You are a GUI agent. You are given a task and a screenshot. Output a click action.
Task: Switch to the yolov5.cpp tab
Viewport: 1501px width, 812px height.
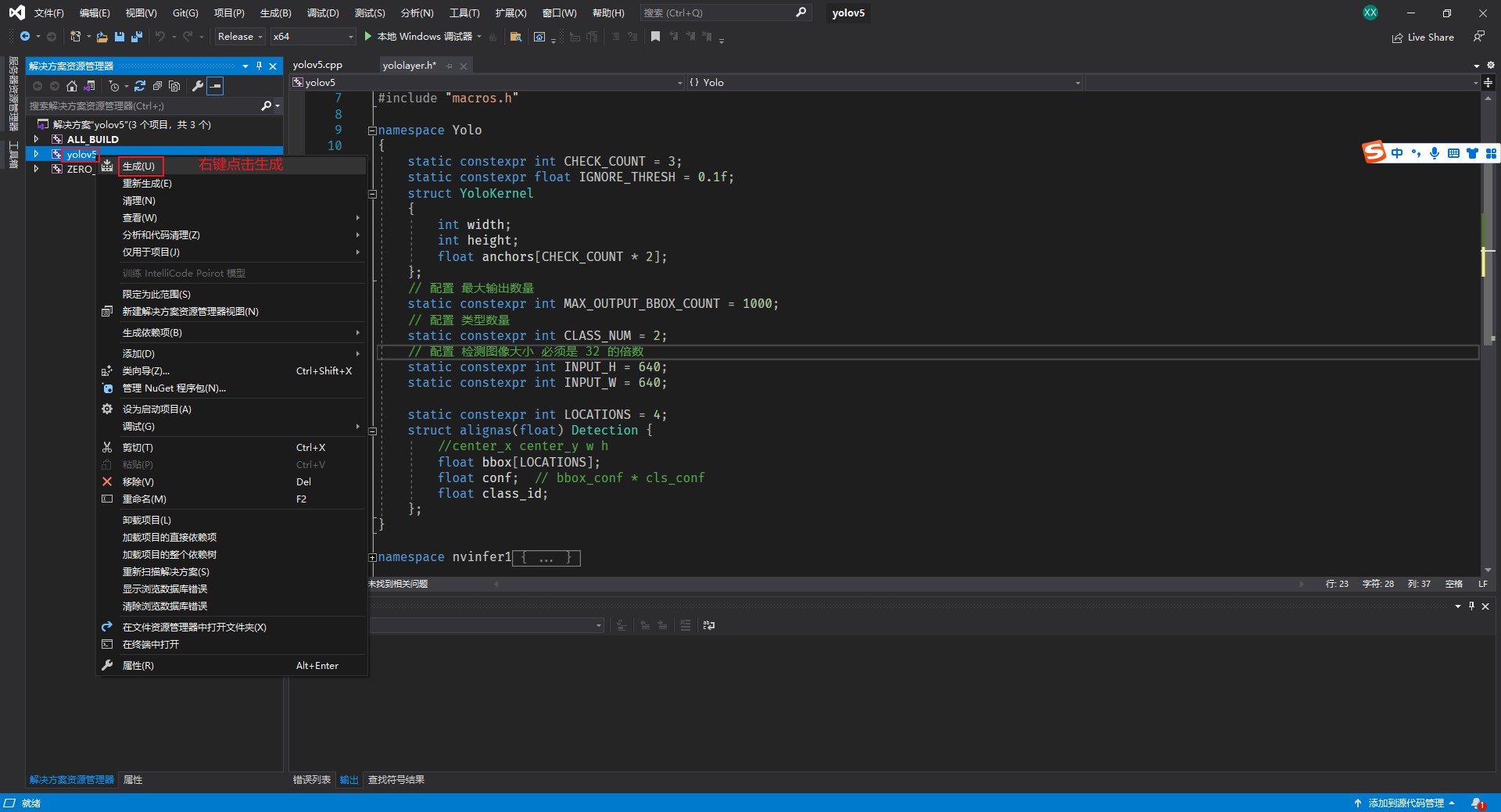click(317, 65)
